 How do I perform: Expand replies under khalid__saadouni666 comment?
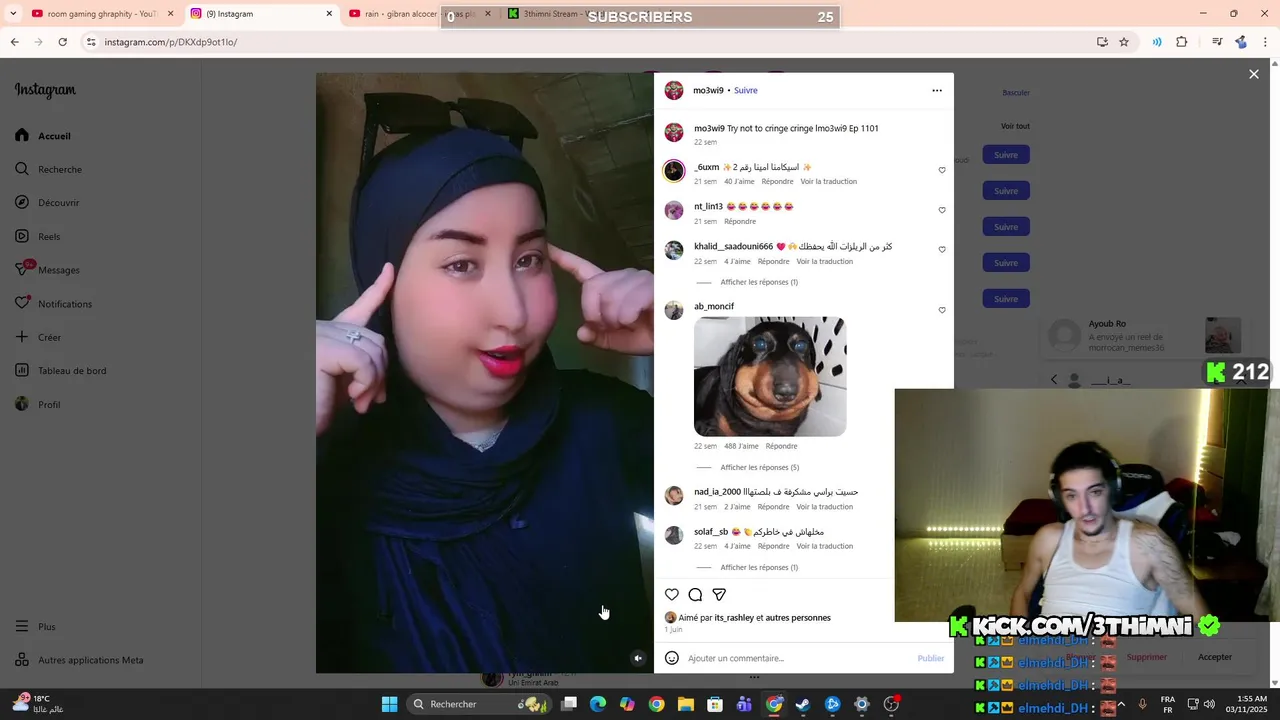pos(759,282)
